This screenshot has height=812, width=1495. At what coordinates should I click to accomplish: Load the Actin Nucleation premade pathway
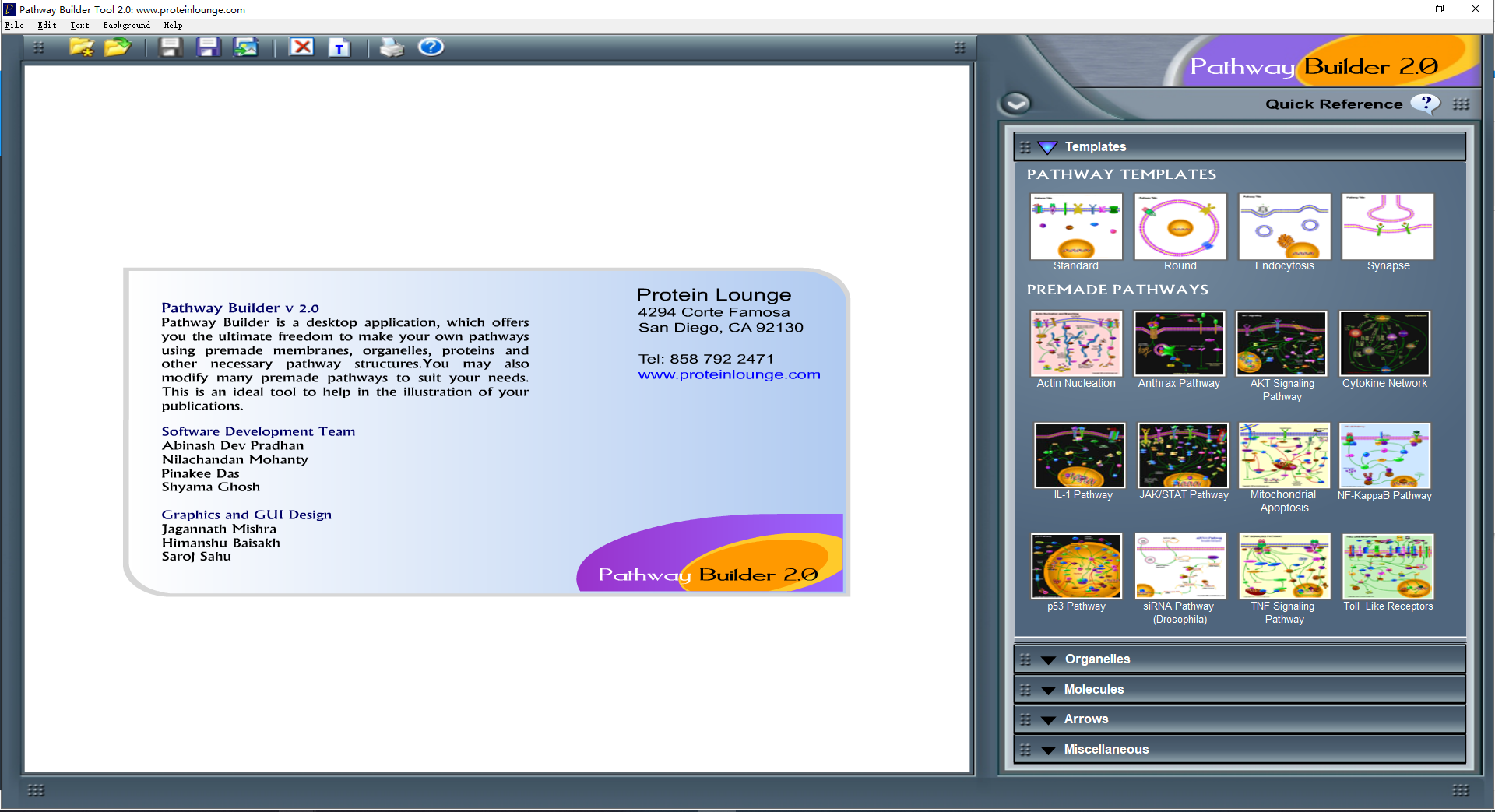tap(1076, 343)
